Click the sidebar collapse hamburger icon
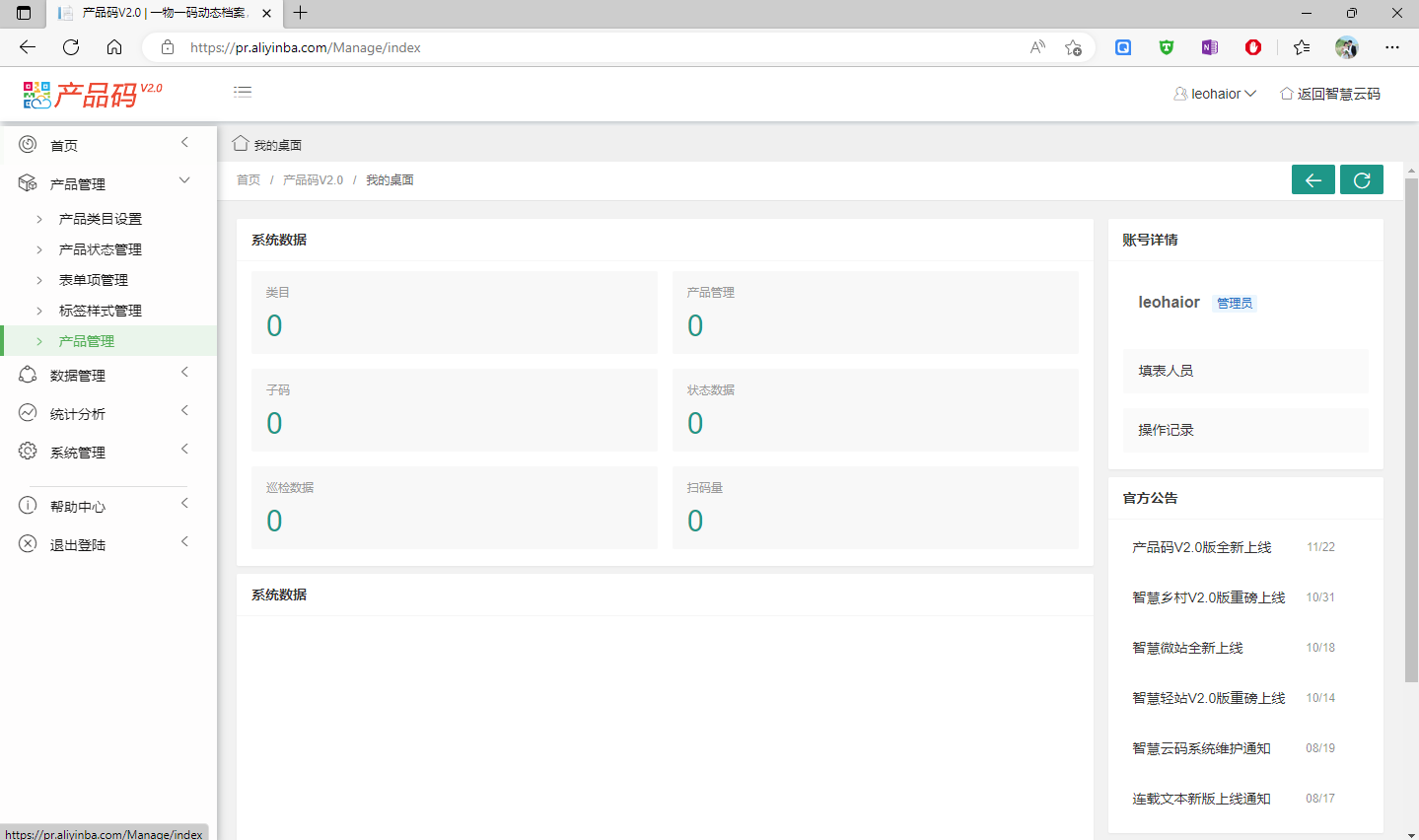Screen dimensions: 1419x840 243,92
